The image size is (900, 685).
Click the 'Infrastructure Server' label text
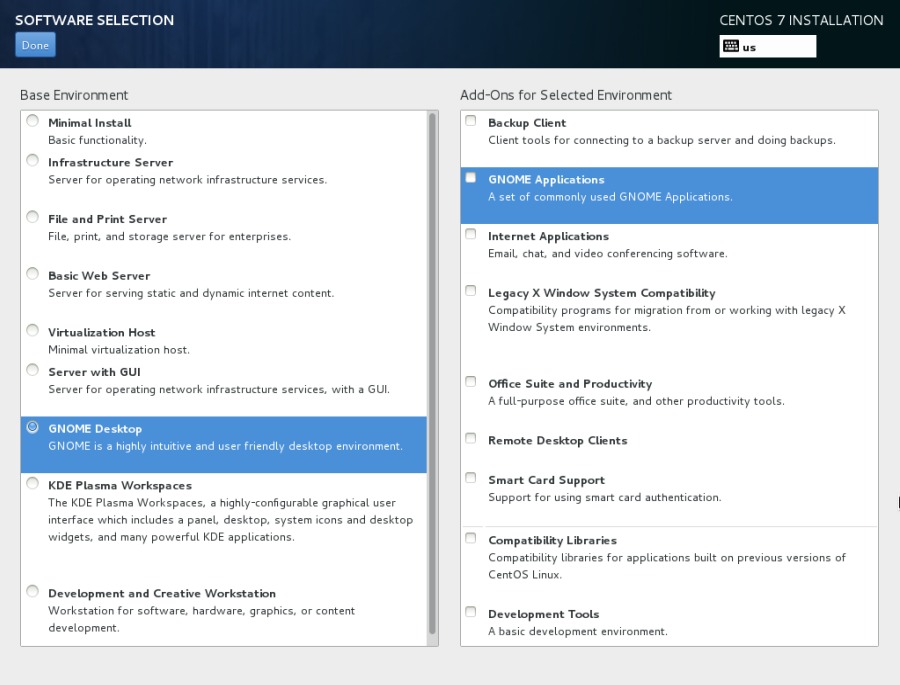(111, 162)
